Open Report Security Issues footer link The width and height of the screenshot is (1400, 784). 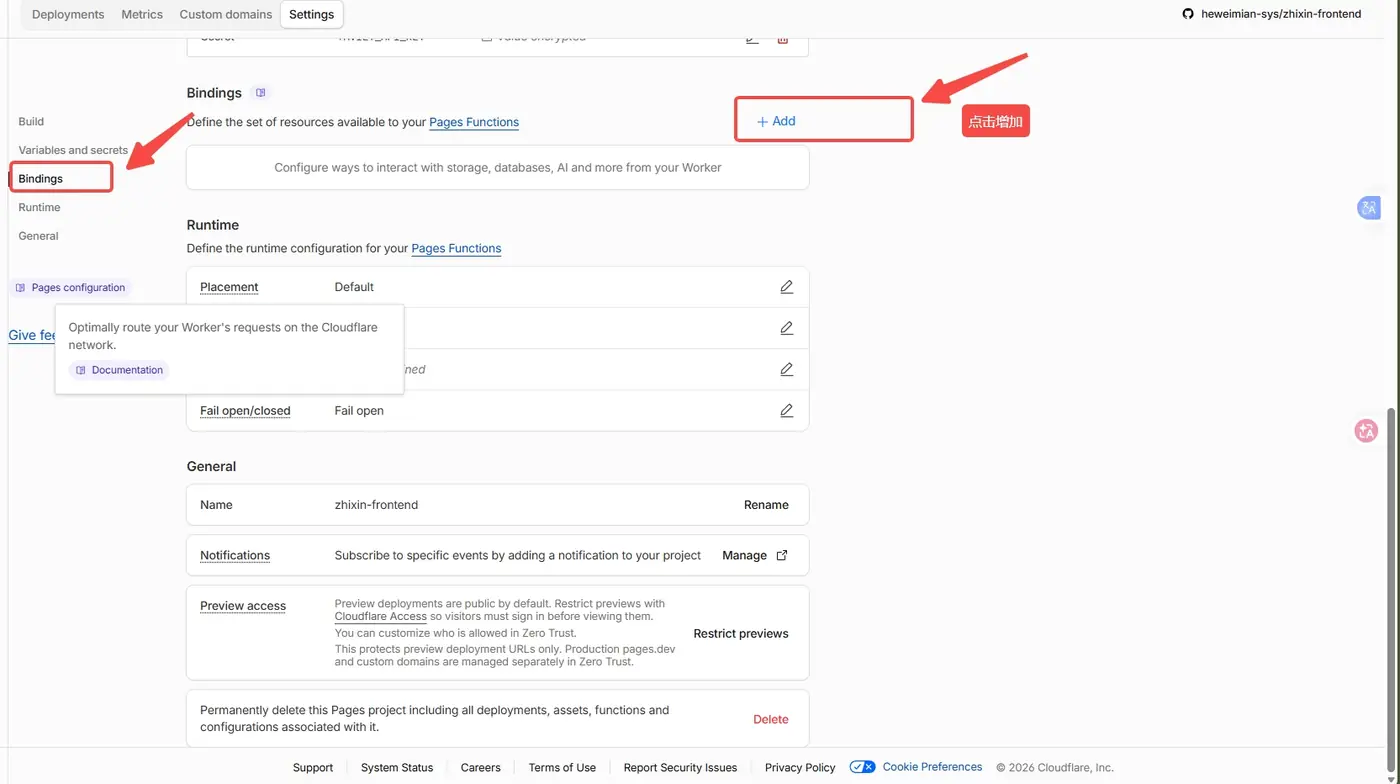[680, 768]
